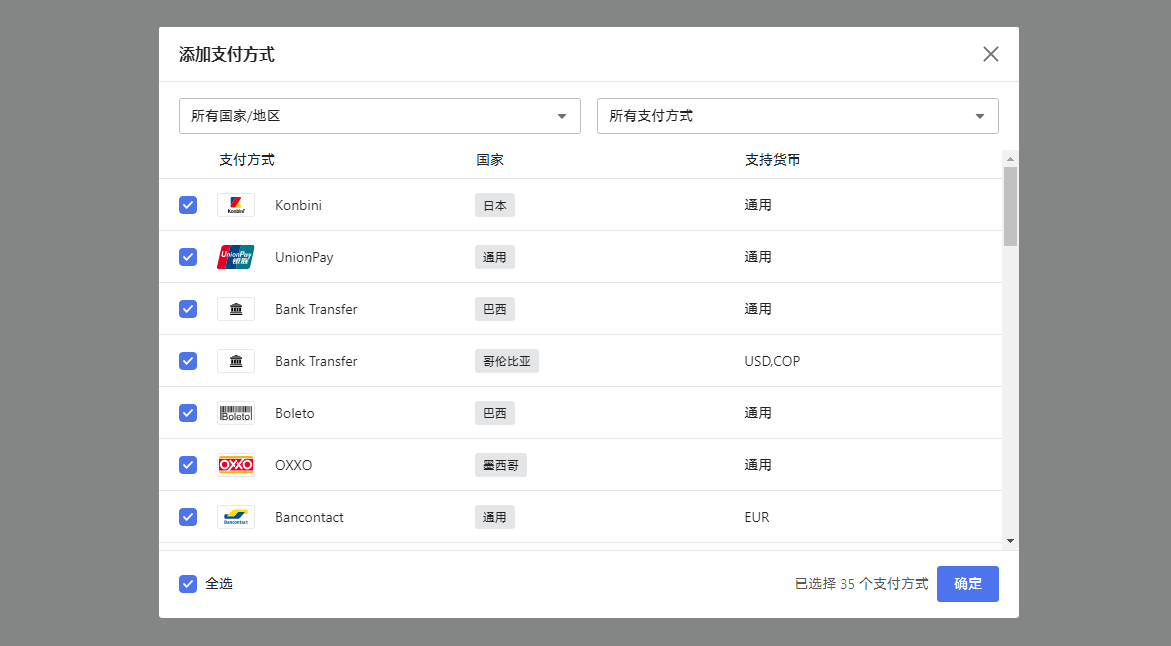Image resolution: width=1171 pixels, height=646 pixels.
Task: Click the 支付方式 column header
Action: click(246, 160)
